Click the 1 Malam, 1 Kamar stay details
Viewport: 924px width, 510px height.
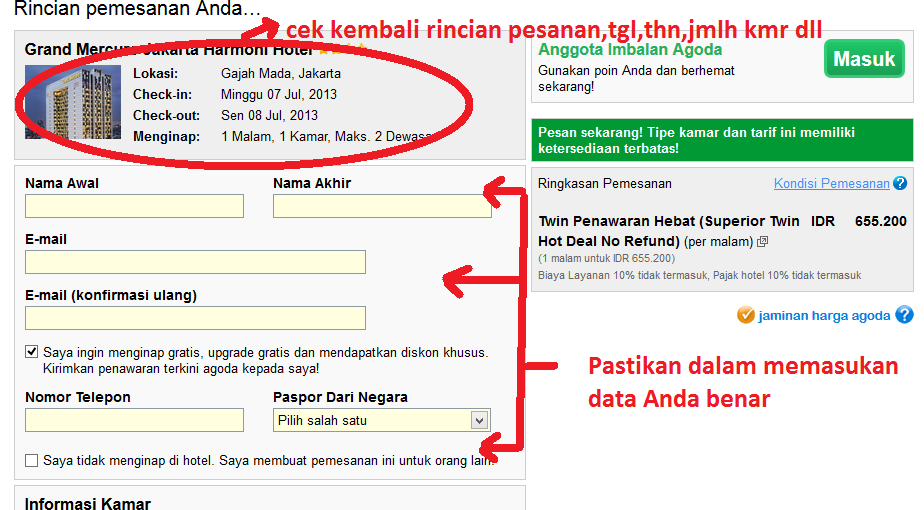tap(326, 136)
